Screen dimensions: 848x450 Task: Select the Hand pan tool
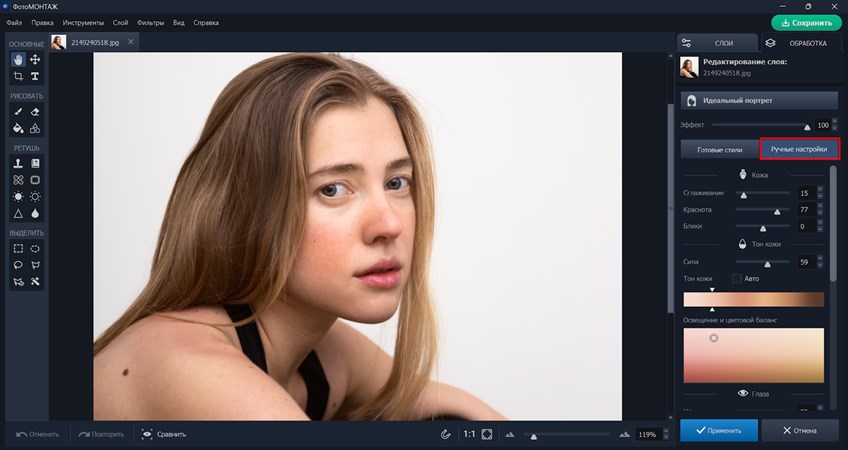point(18,60)
